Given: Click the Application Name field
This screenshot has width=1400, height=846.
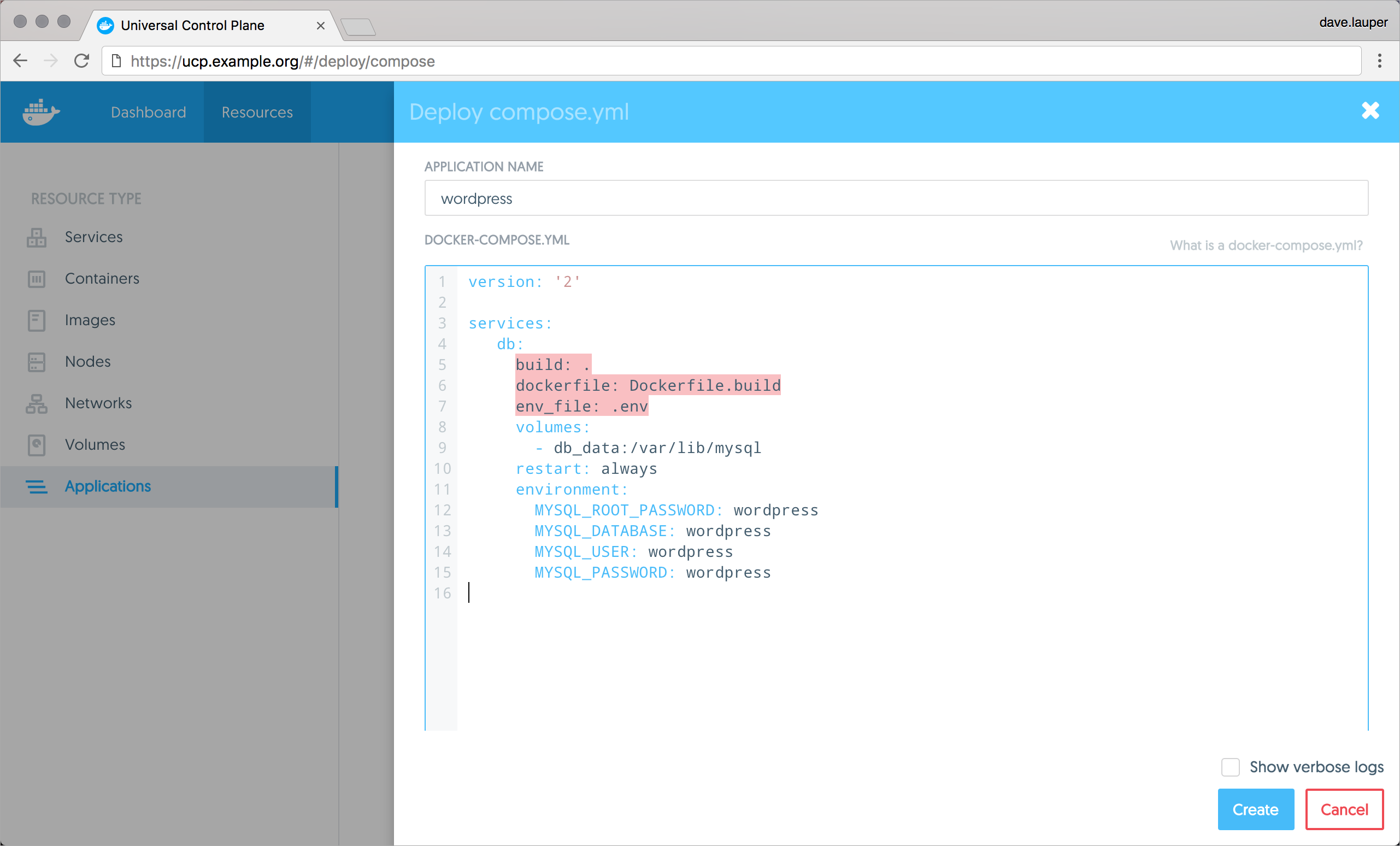Looking at the screenshot, I should tap(896, 198).
